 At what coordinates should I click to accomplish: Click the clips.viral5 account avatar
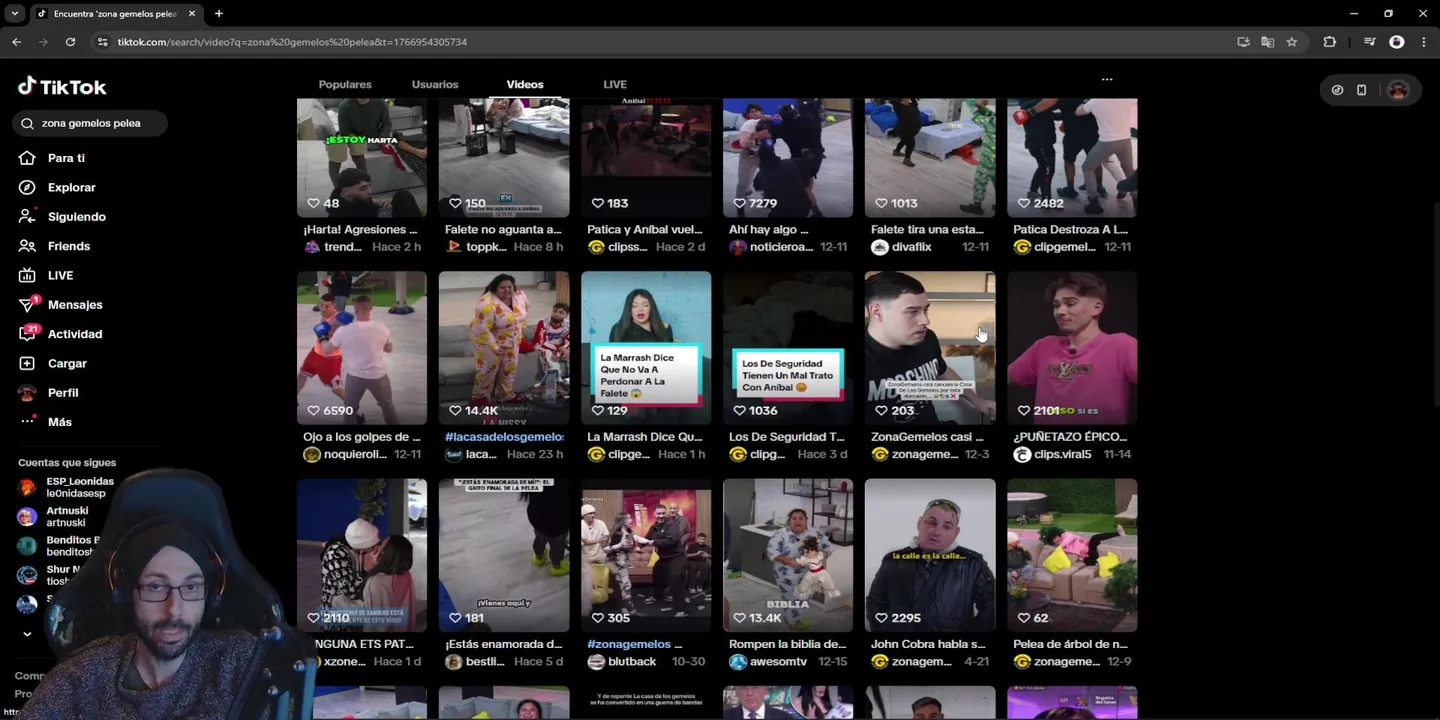pos(1022,454)
